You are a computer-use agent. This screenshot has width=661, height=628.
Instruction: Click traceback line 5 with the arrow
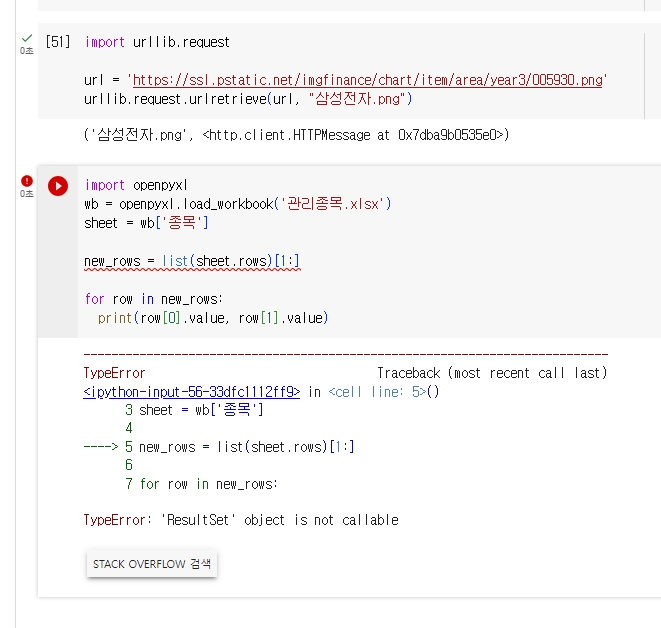(x=219, y=447)
